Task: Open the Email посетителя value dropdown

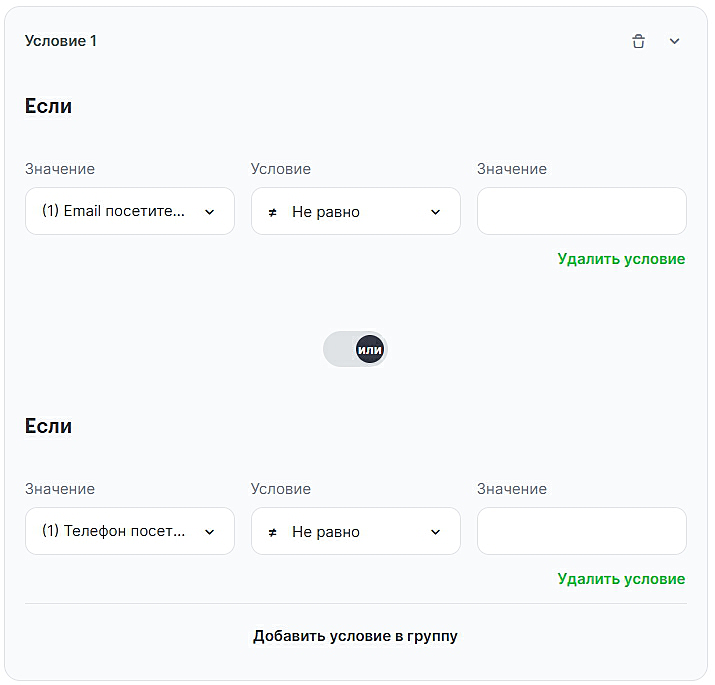Action: (x=129, y=212)
